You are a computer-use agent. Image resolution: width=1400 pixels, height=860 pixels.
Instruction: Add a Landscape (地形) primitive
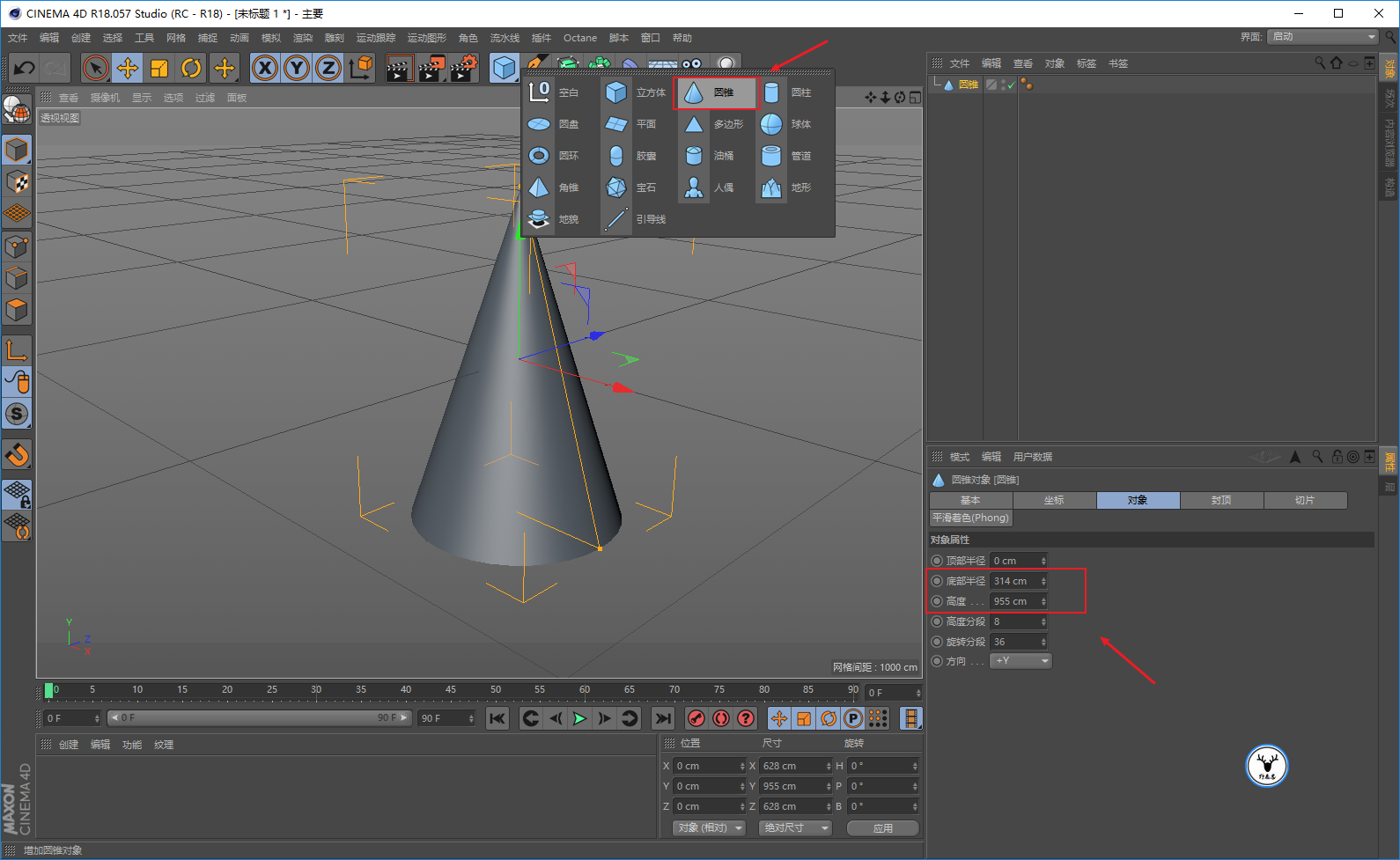point(786,187)
